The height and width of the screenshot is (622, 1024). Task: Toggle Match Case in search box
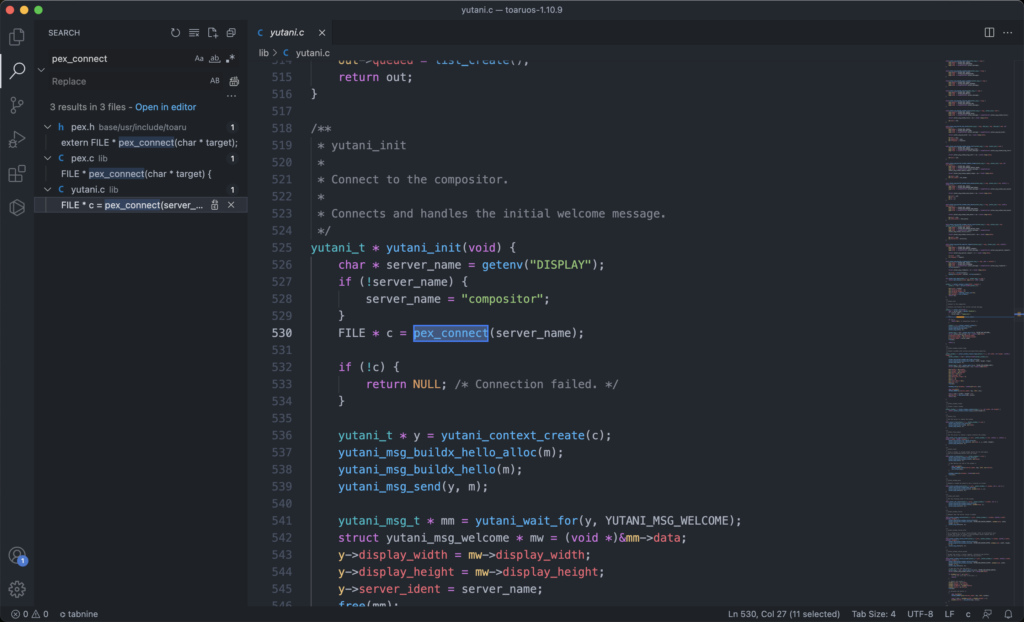tap(199, 59)
